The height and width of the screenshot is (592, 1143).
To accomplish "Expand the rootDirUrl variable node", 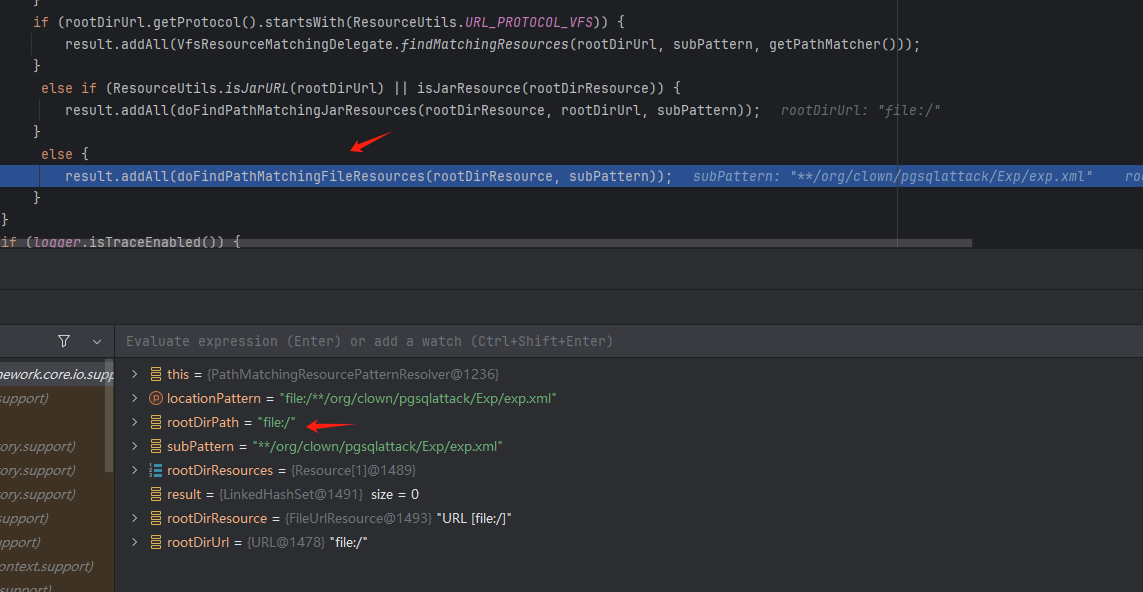I will point(134,542).
